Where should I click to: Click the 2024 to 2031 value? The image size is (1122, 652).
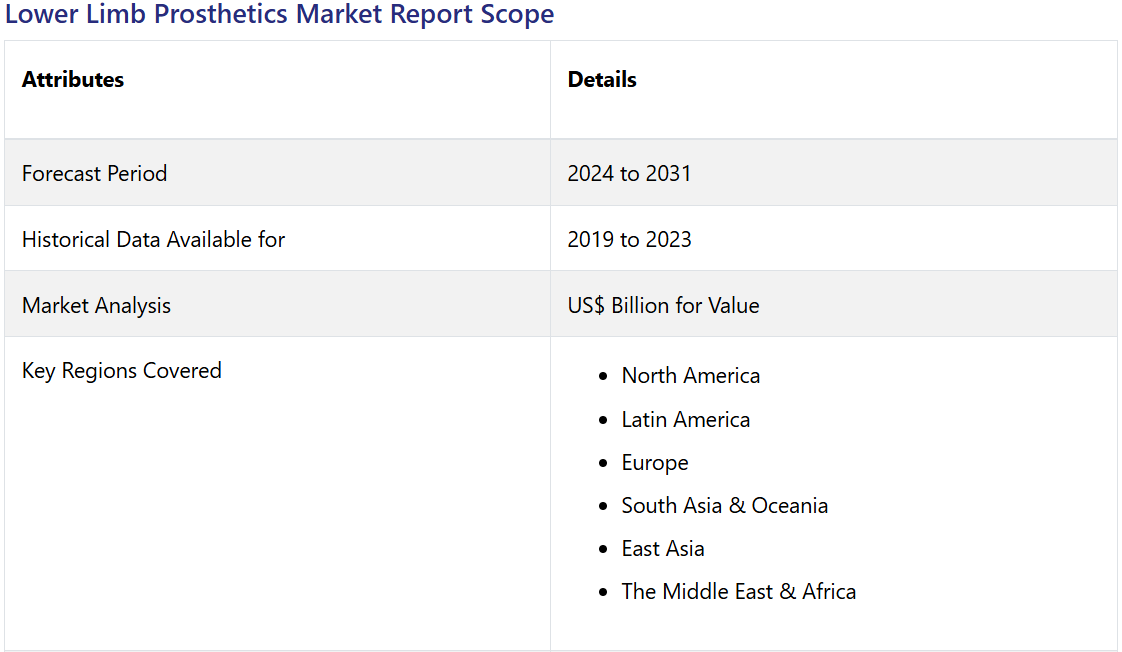coord(629,173)
